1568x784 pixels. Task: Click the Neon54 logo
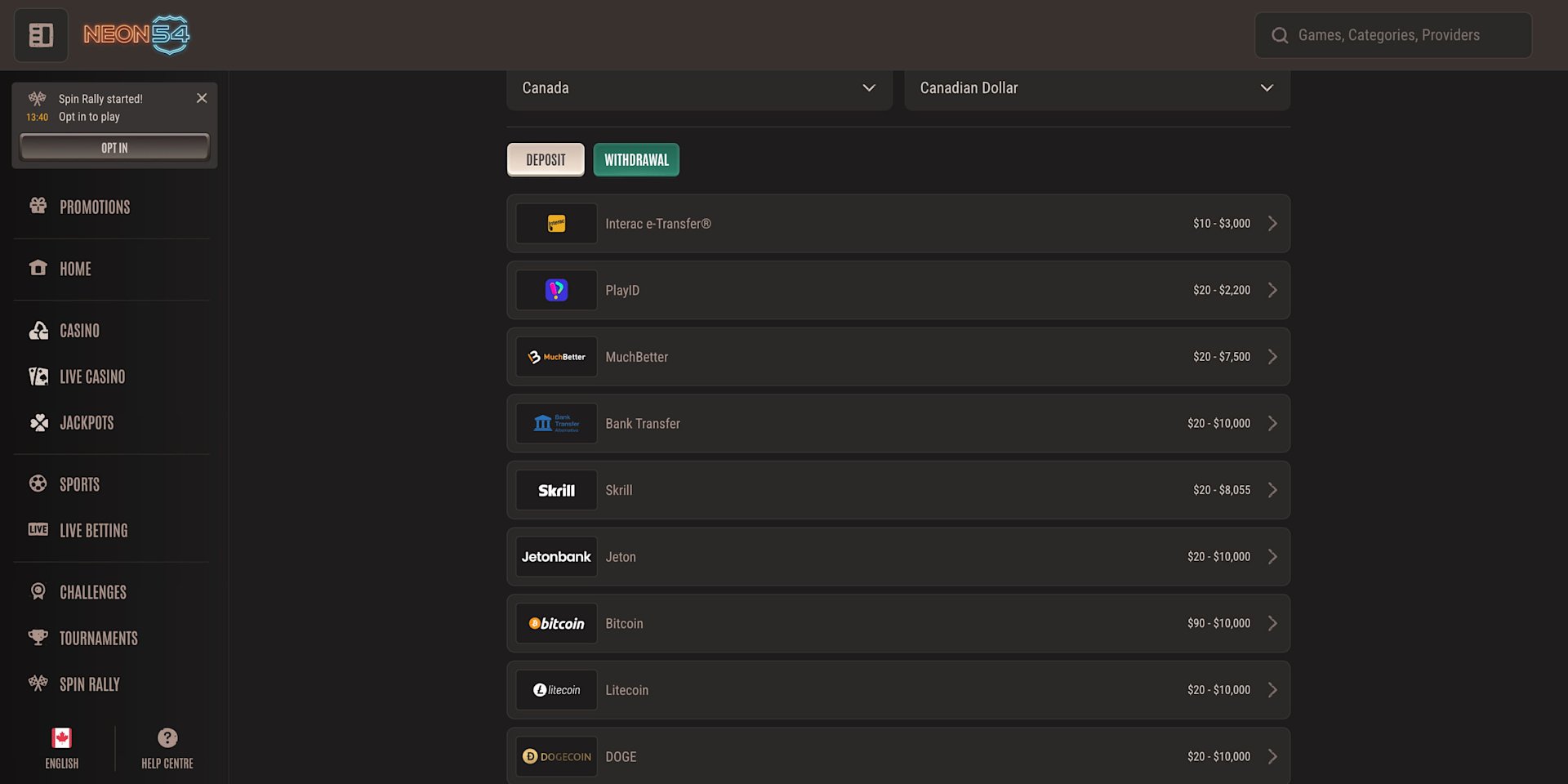coord(136,35)
